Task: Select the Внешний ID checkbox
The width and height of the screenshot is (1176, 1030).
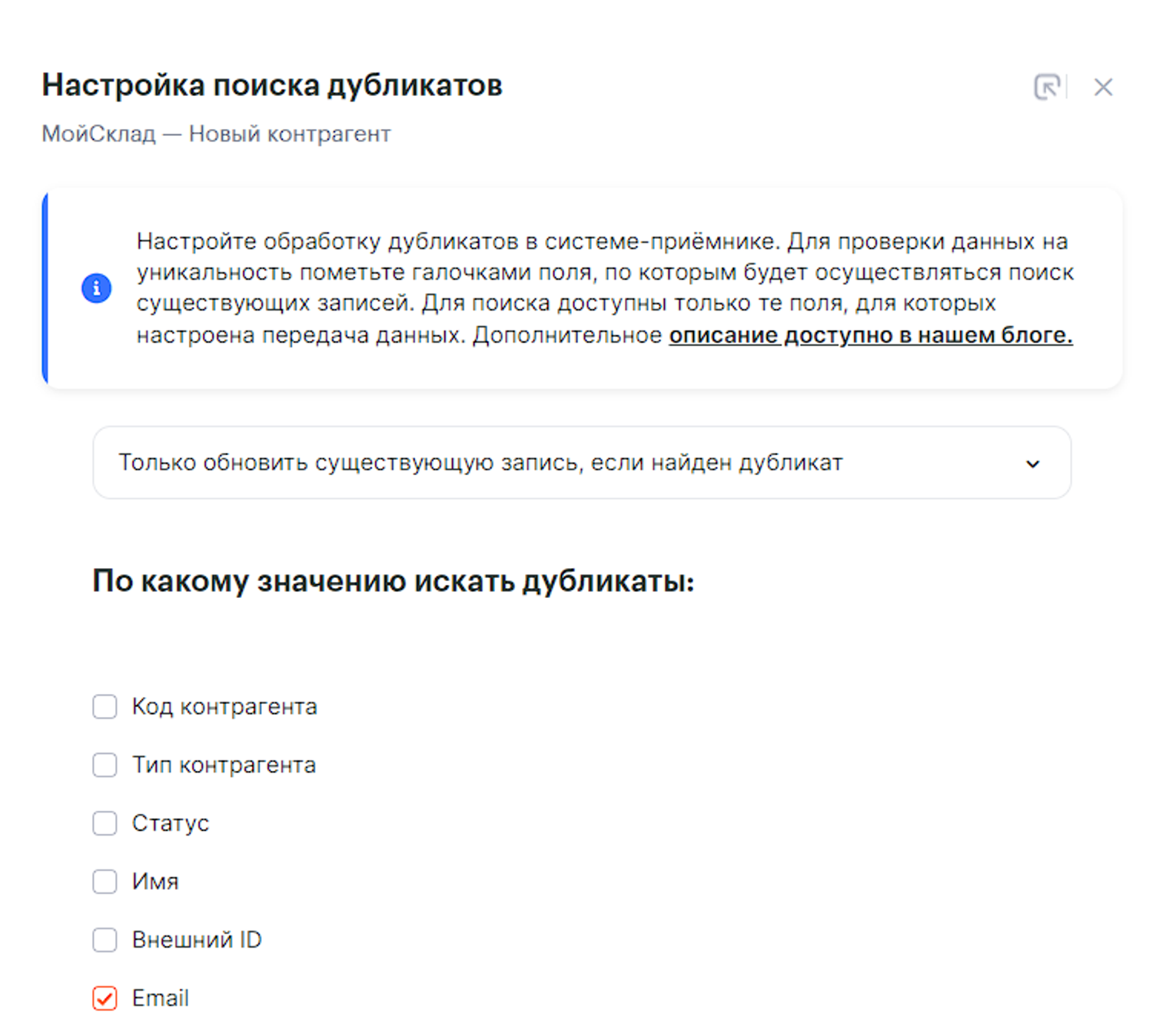Action: 105,940
